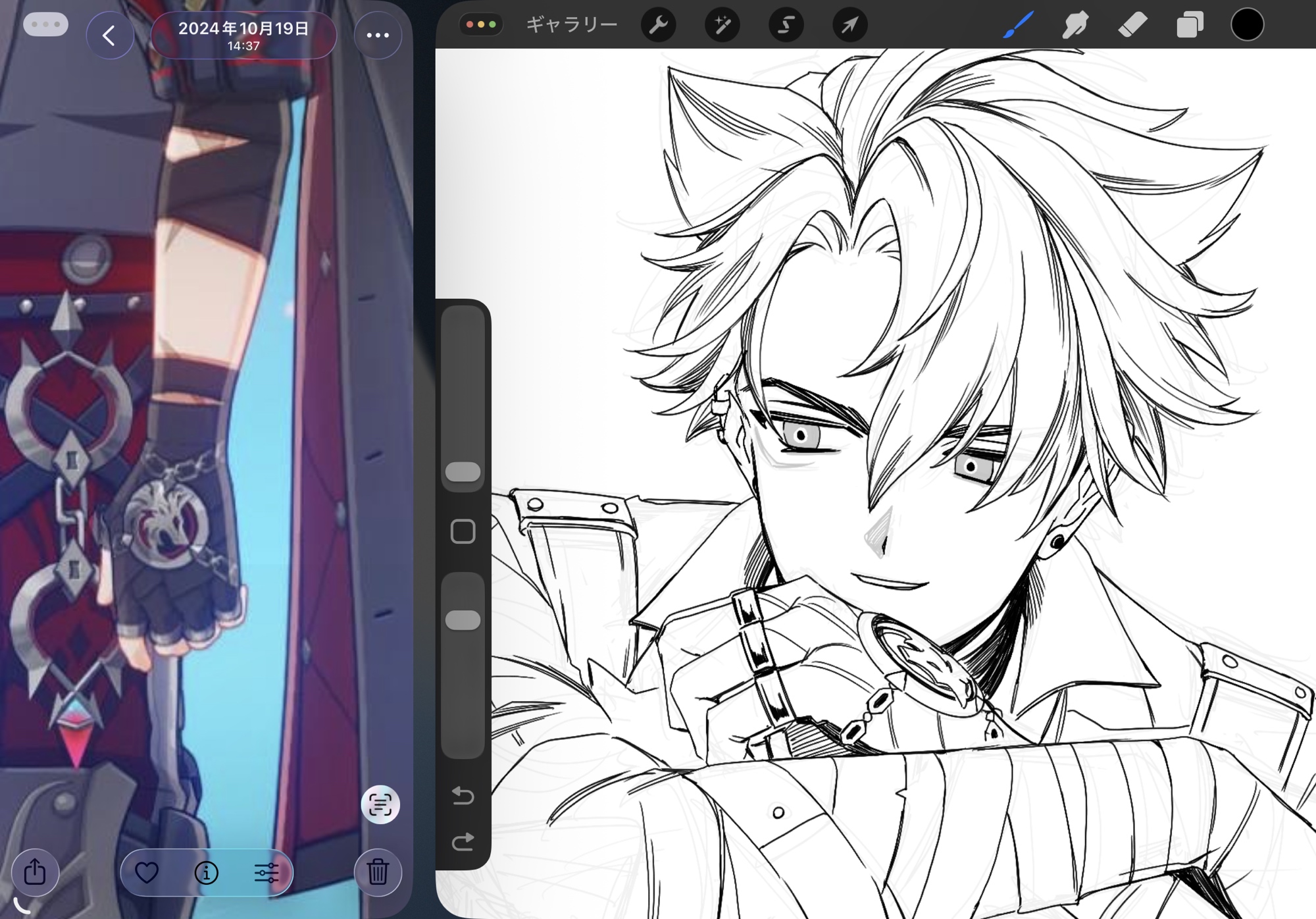Screen dimensions: 1316x919
Task: Select the Smudge tool
Action: [x=1075, y=25]
